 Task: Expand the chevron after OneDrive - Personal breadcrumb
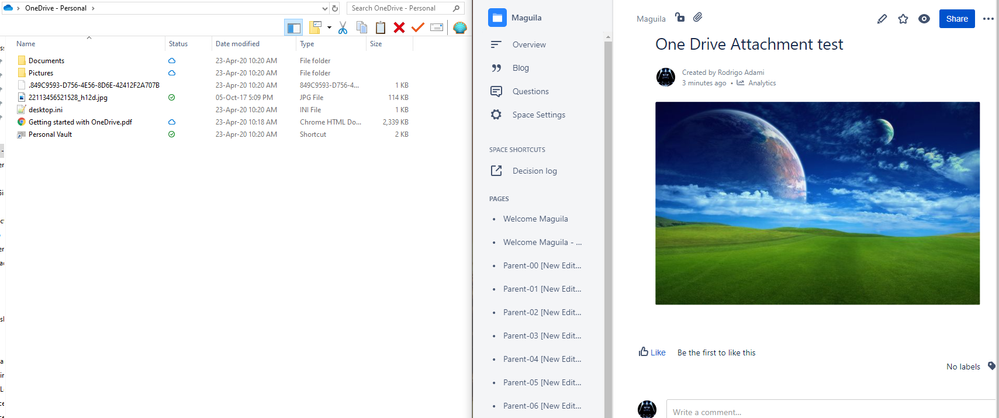(94, 8)
